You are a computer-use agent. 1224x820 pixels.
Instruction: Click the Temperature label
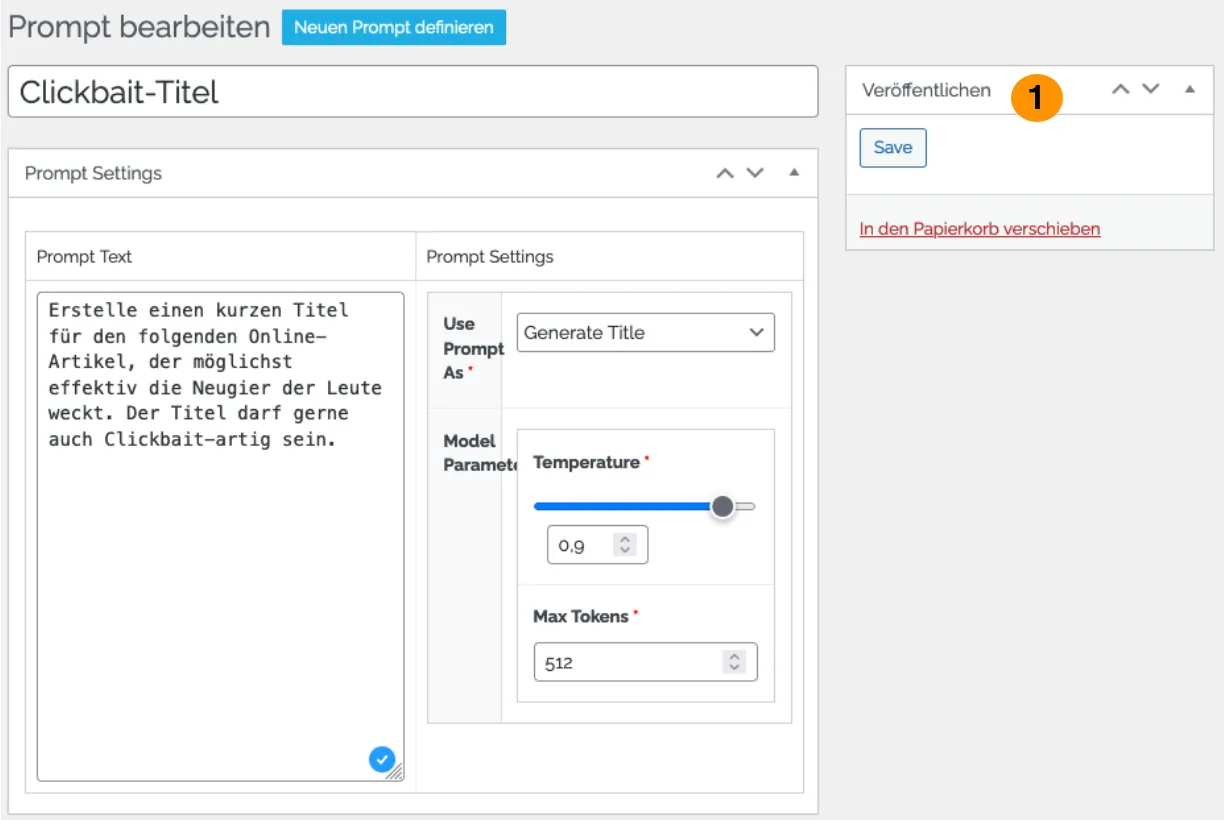tap(586, 462)
